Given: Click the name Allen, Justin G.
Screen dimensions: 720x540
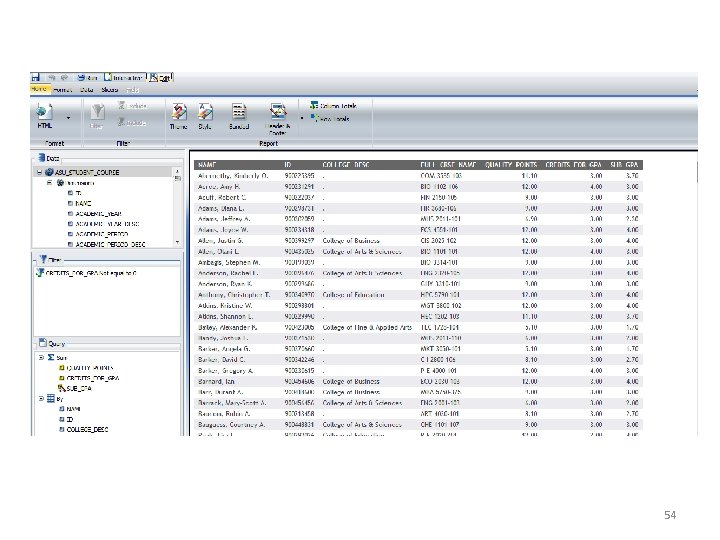Looking at the screenshot, I should (x=220, y=241).
